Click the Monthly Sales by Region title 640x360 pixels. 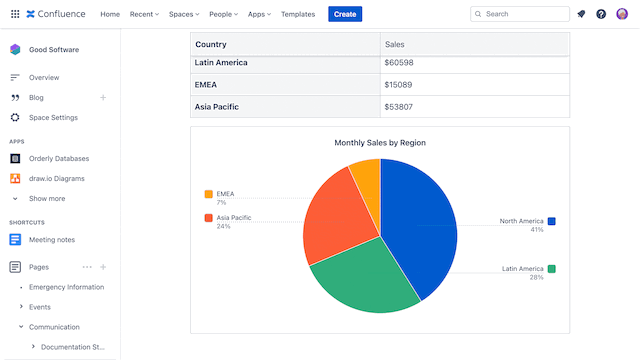380,143
